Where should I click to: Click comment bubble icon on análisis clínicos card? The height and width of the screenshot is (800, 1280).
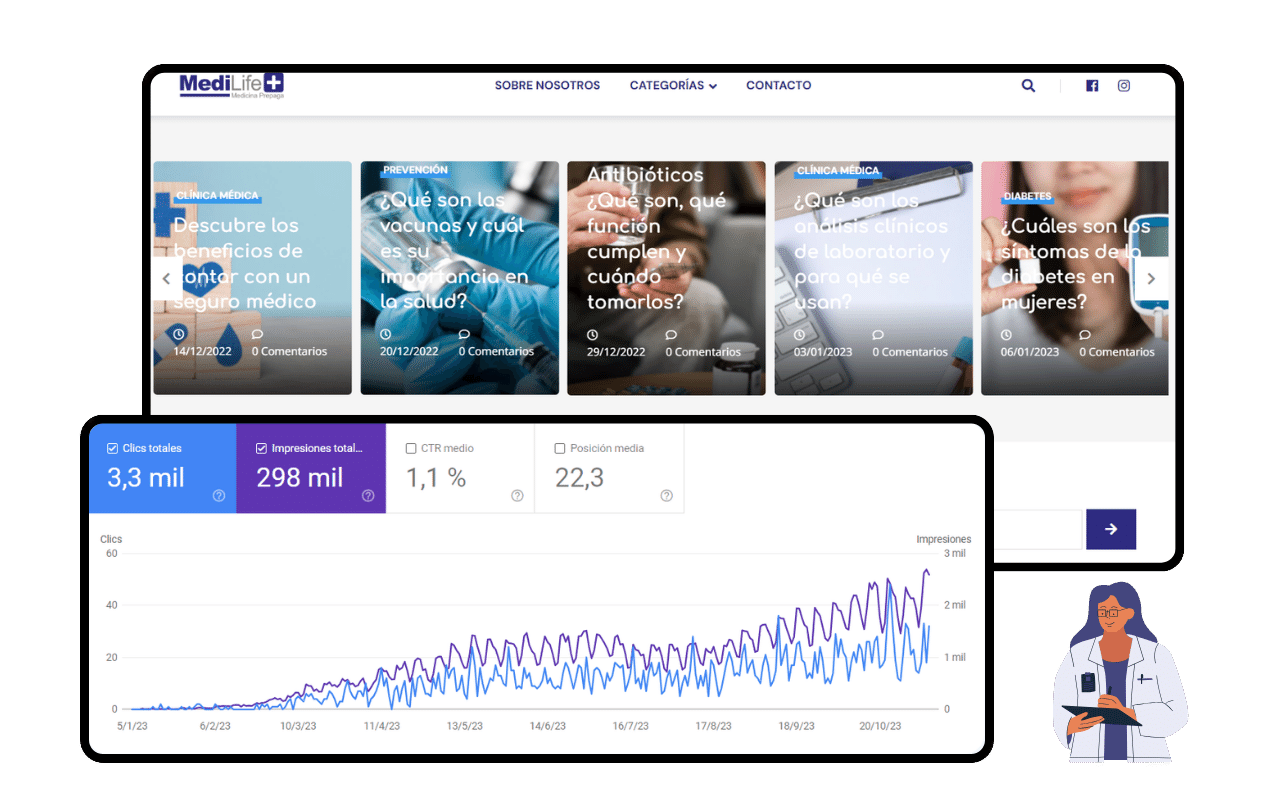tap(878, 334)
